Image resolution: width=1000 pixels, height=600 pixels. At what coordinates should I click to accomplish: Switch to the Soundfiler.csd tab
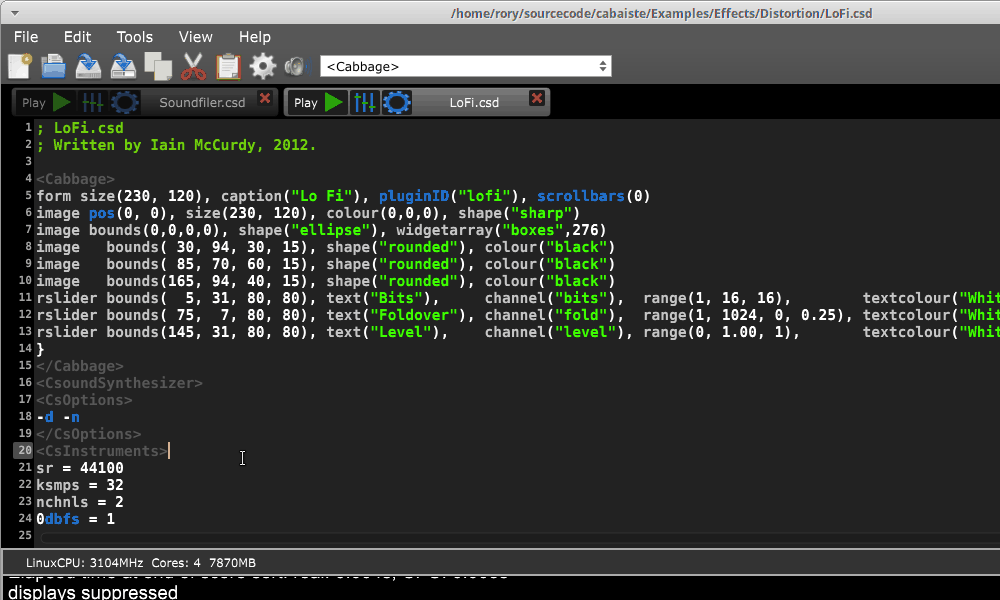click(x=202, y=102)
